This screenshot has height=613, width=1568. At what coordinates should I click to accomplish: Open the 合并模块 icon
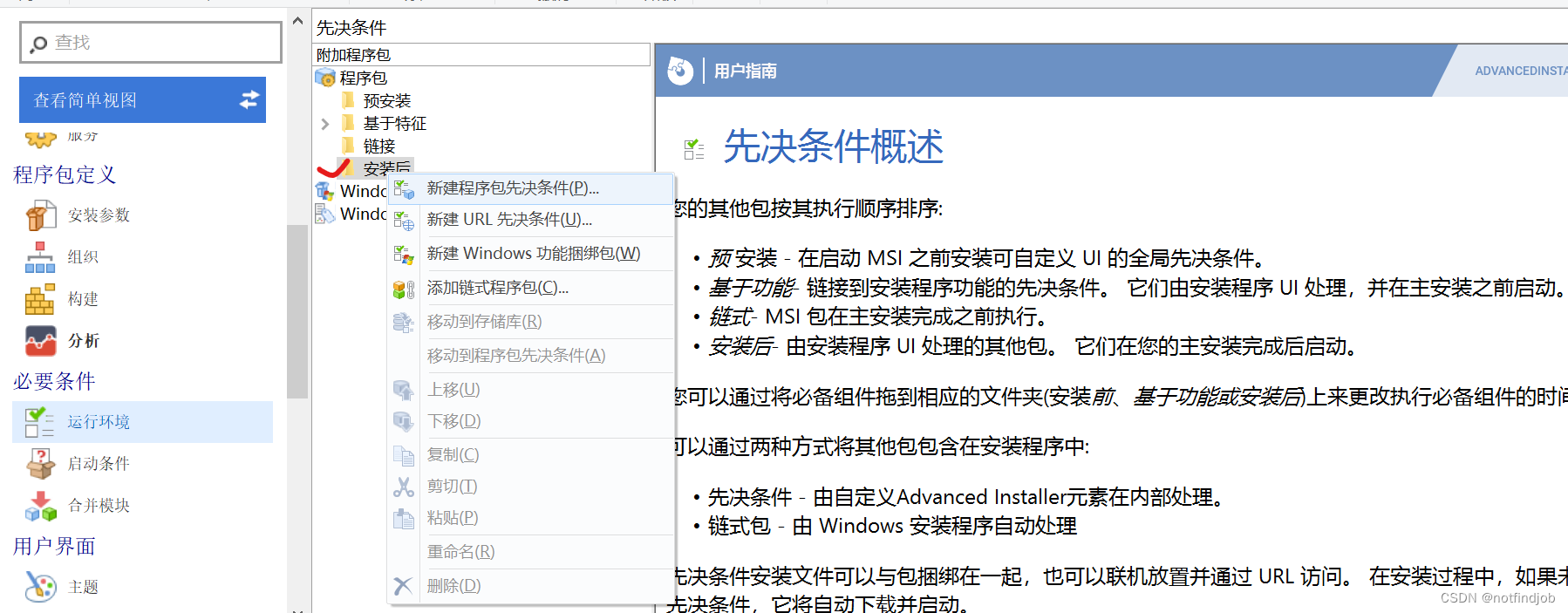(40, 506)
